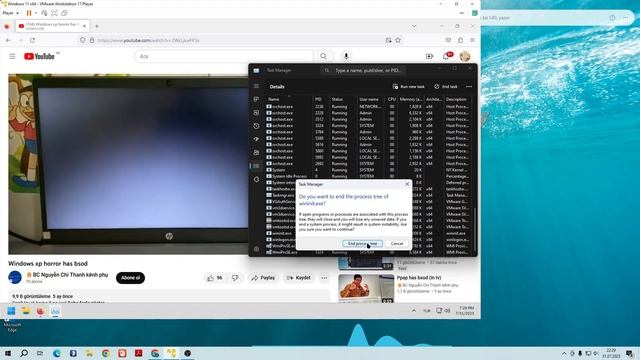Image resolution: width=640 pixels, height=360 pixels.
Task: Go back in Firefox browser
Action: [x=8, y=40]
